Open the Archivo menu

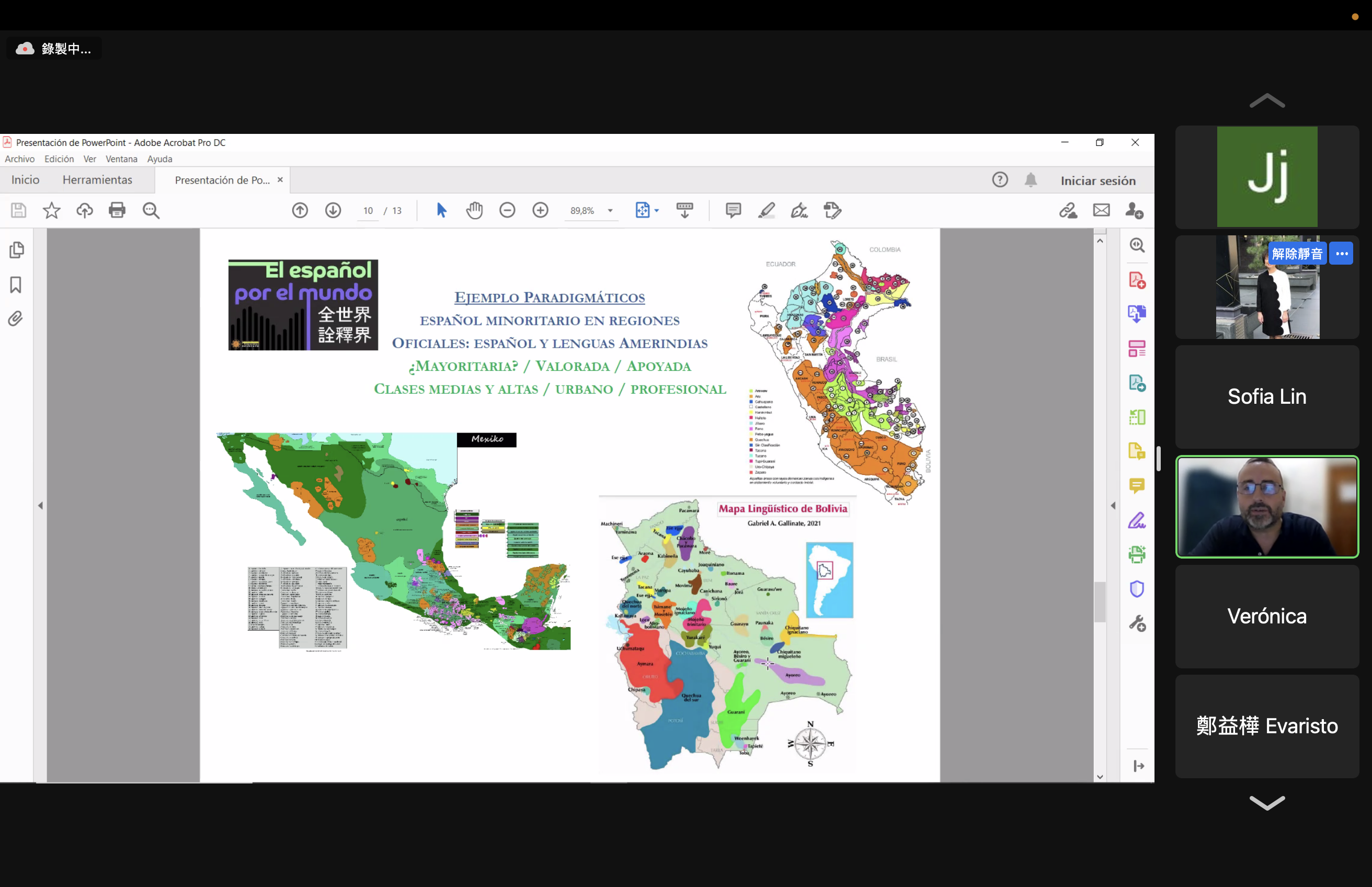coord(19,159)
